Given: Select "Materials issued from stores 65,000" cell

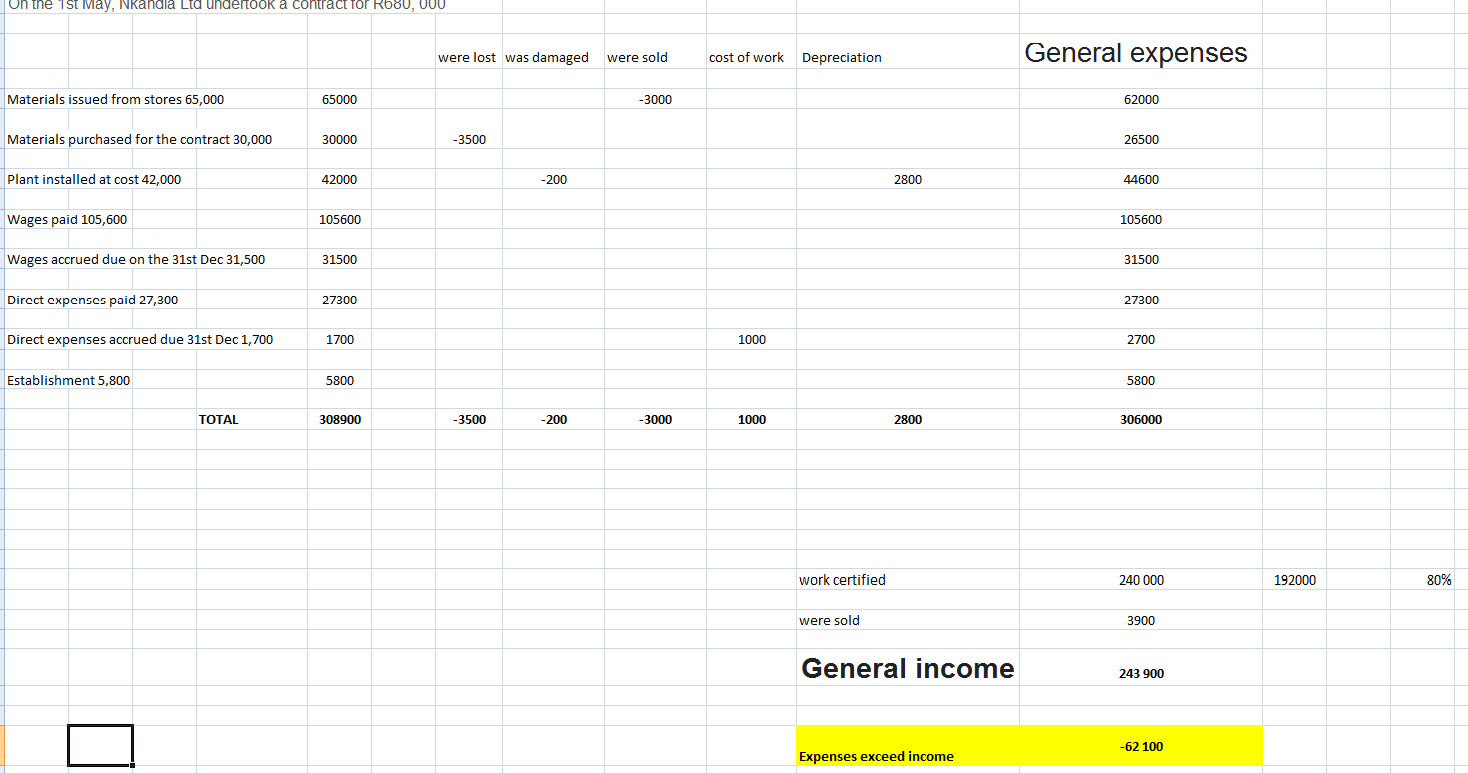Looking at the screenshot, I should coord(116,100).
